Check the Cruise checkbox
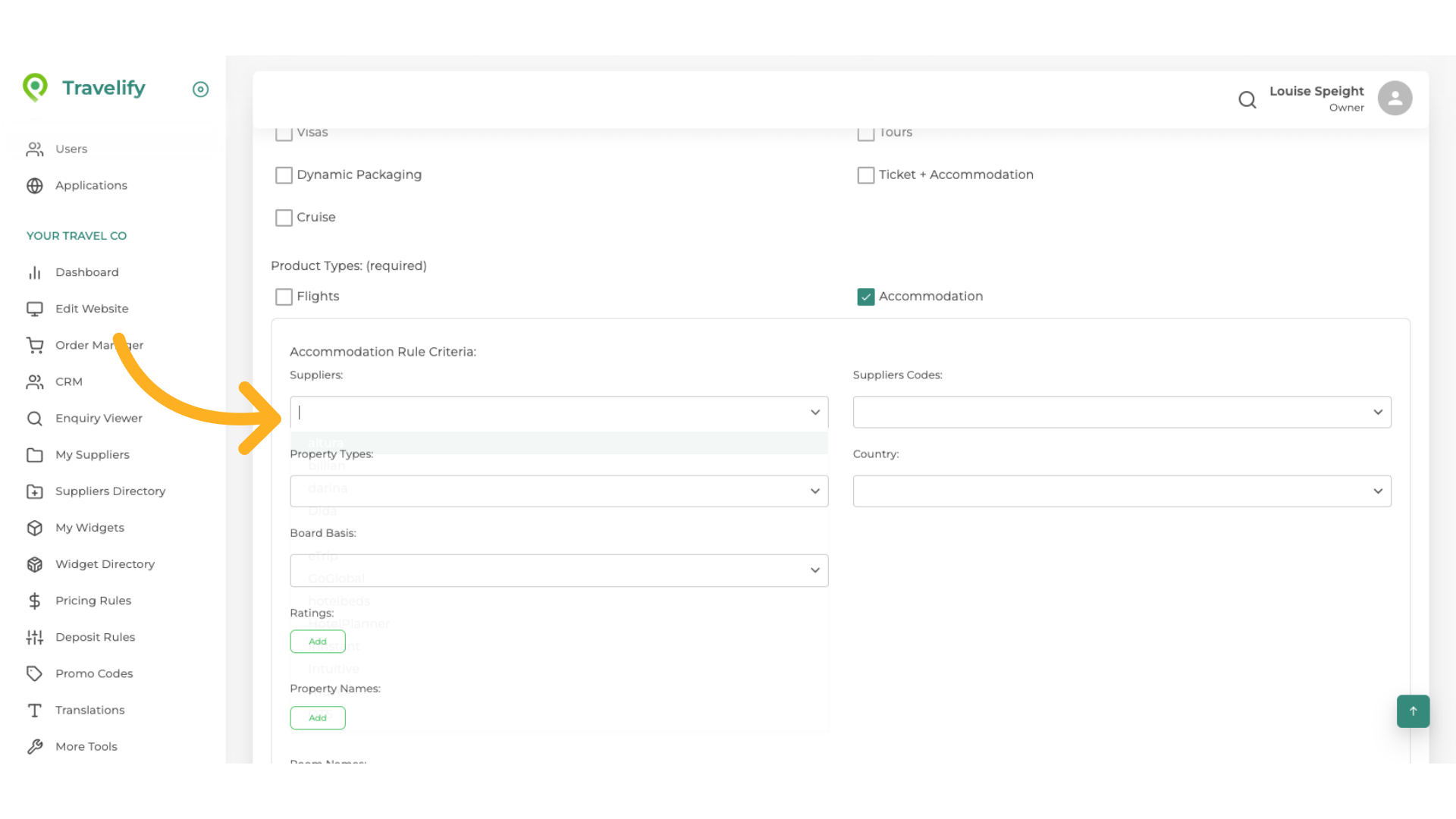Viewport: 1456px width, 819px height. point(284,218)
